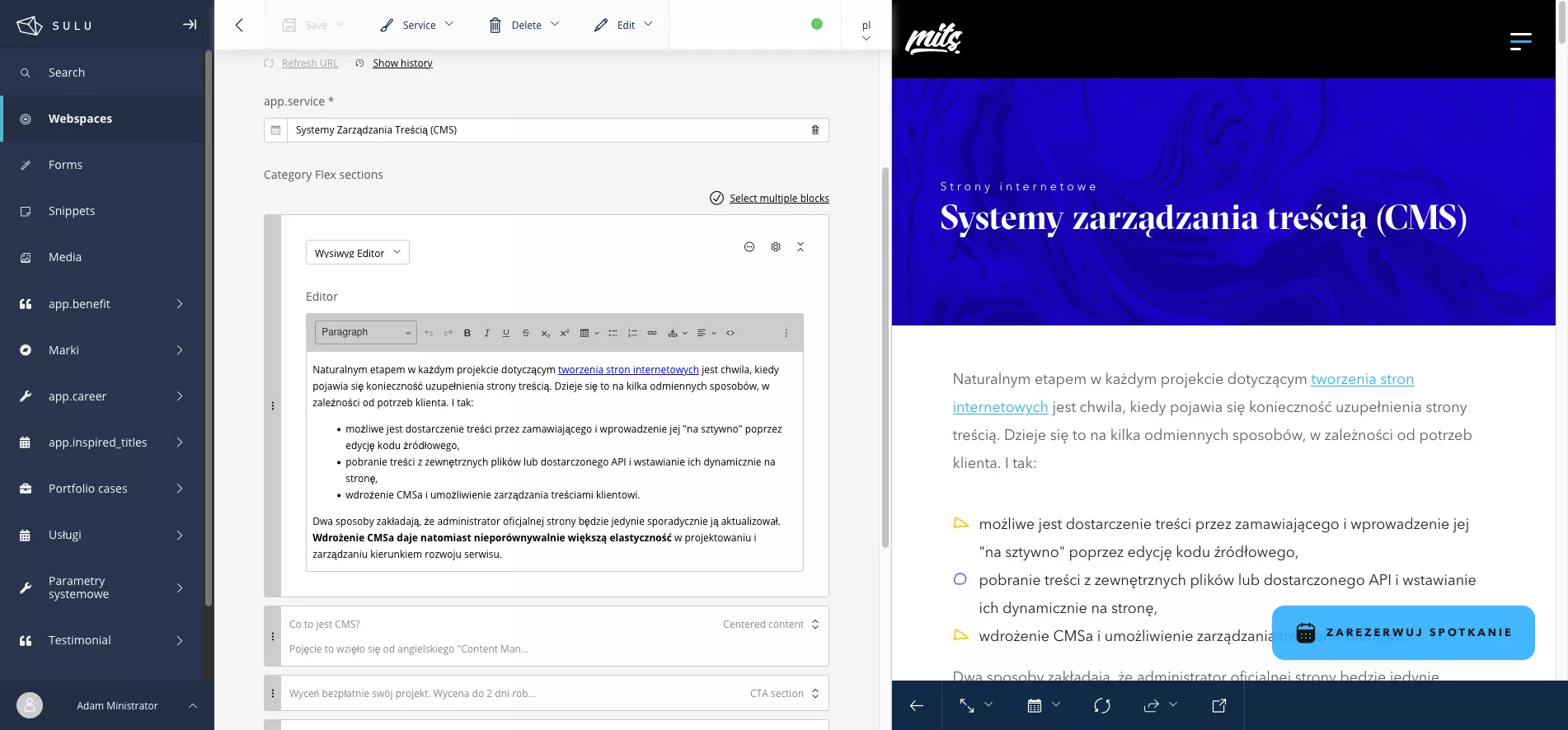Open the Wysiwyg Editor block type dropdown
The image size is (1568, 730).
coord(357,253)
